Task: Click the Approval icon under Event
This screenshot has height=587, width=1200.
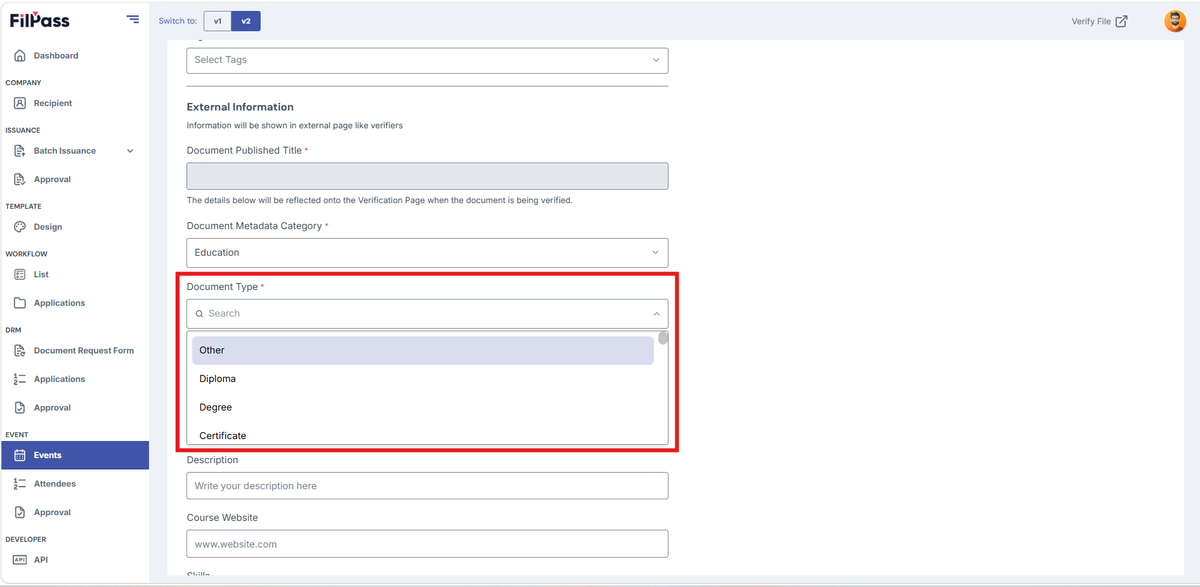Action: (20, 512)
